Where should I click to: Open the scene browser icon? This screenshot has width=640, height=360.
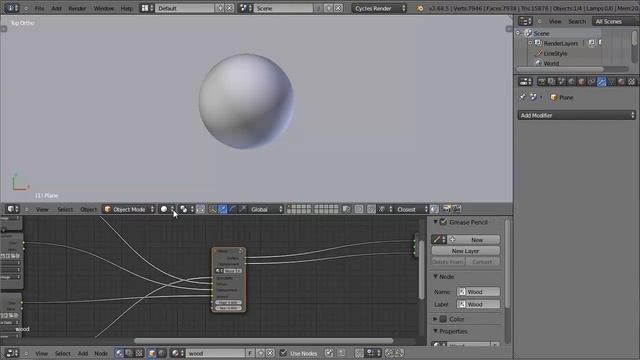(x=245, y=8)
